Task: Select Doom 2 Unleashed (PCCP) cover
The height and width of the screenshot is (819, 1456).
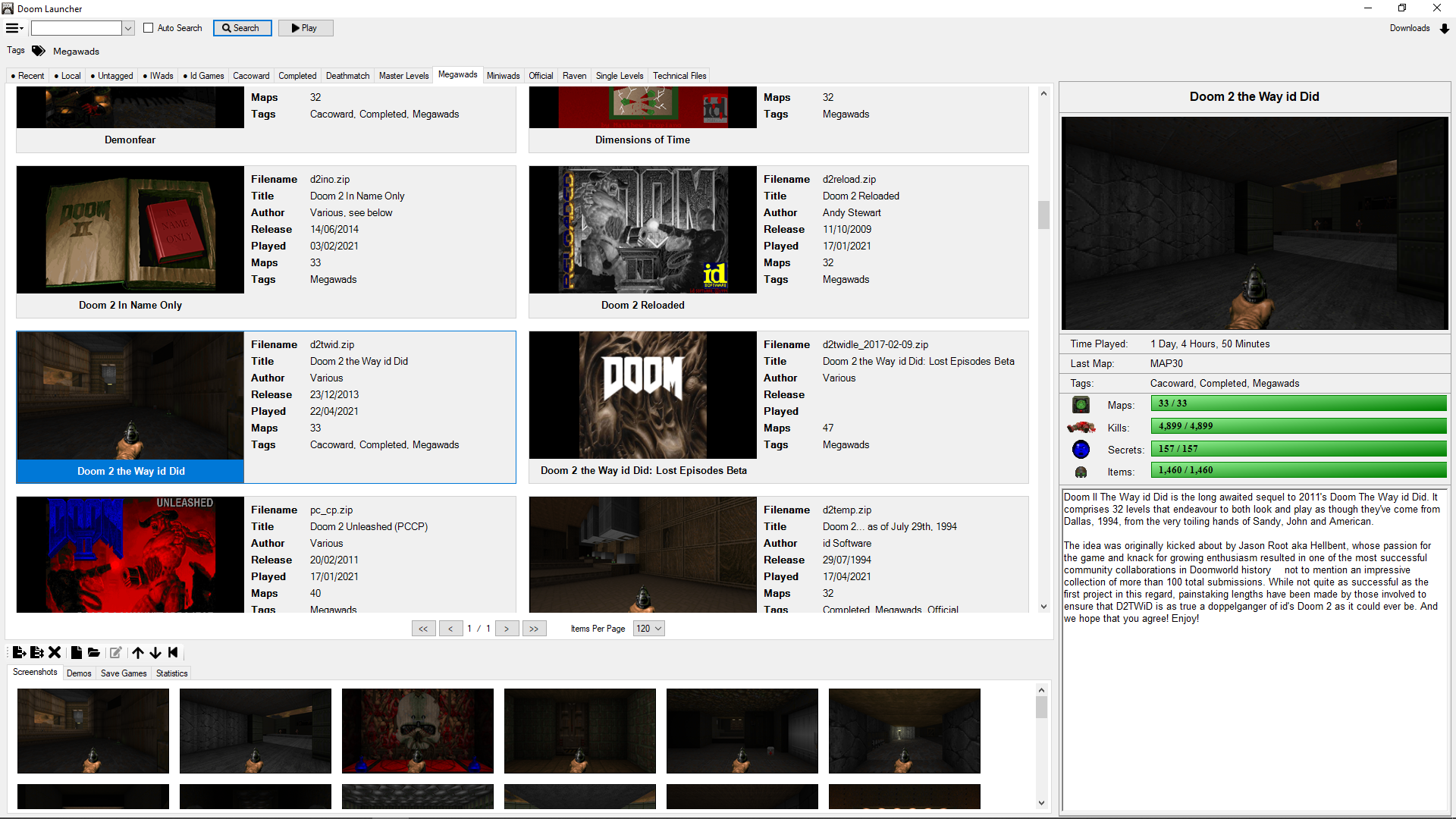Action: (130, 554)
